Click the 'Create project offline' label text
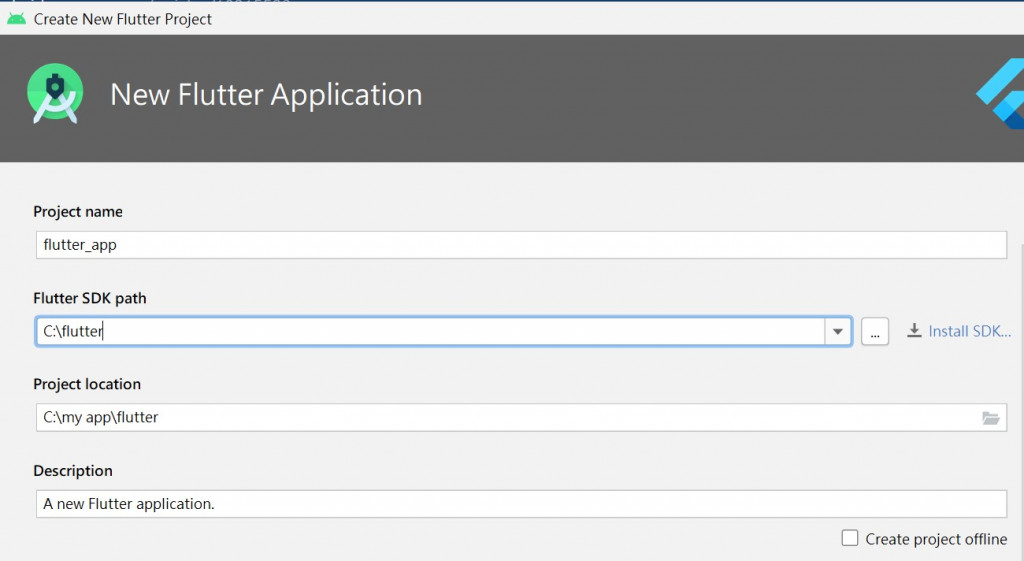Image resolution: width=1024 pixels, height=561 pixels. click(936, 539)
